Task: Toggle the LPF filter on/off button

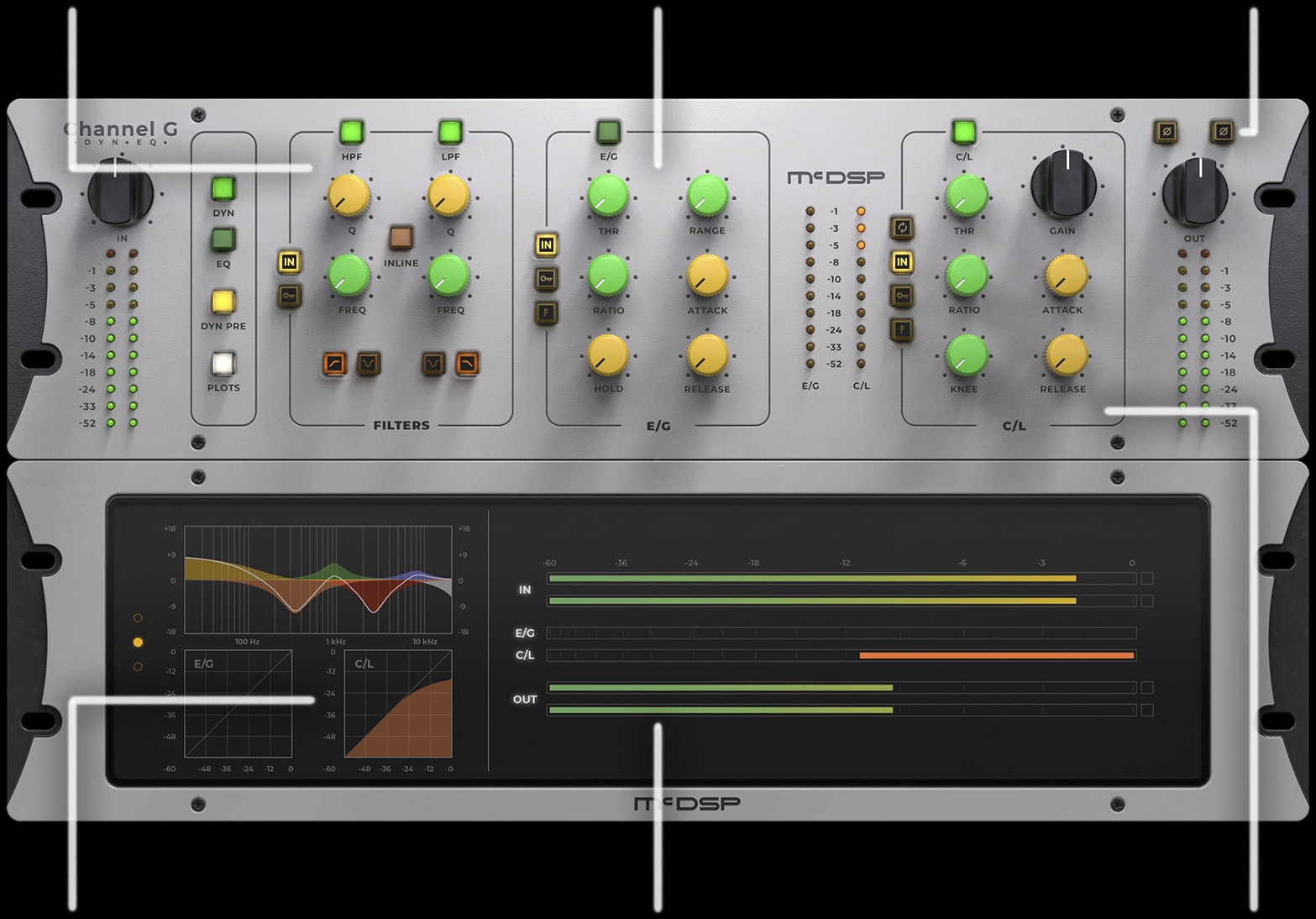Action: [x=450, y=132]
